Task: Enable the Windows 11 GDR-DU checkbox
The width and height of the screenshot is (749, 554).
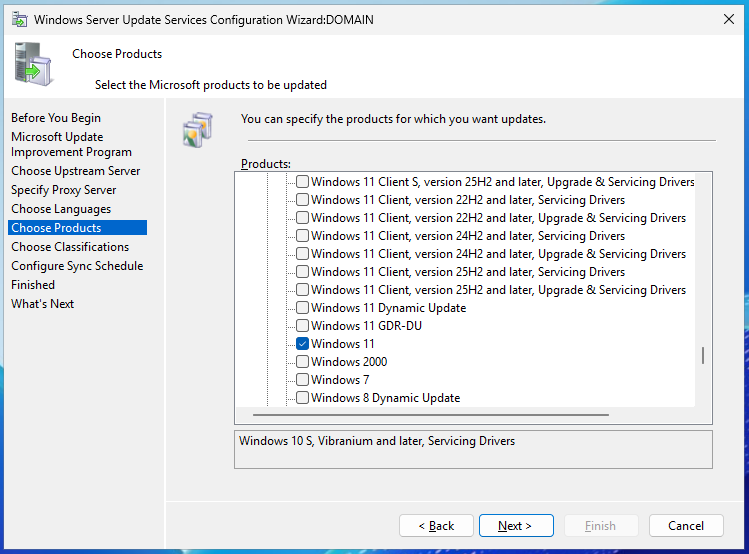Action: coord(302,326)
